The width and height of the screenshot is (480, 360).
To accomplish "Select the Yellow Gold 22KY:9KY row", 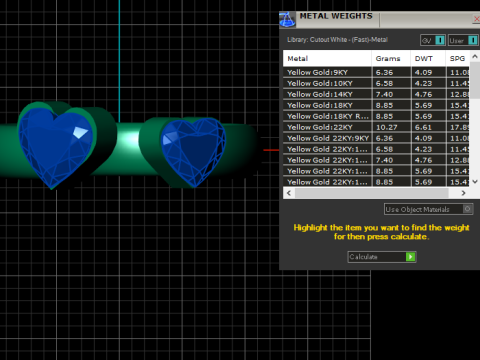I will click(x=376, y=138).
